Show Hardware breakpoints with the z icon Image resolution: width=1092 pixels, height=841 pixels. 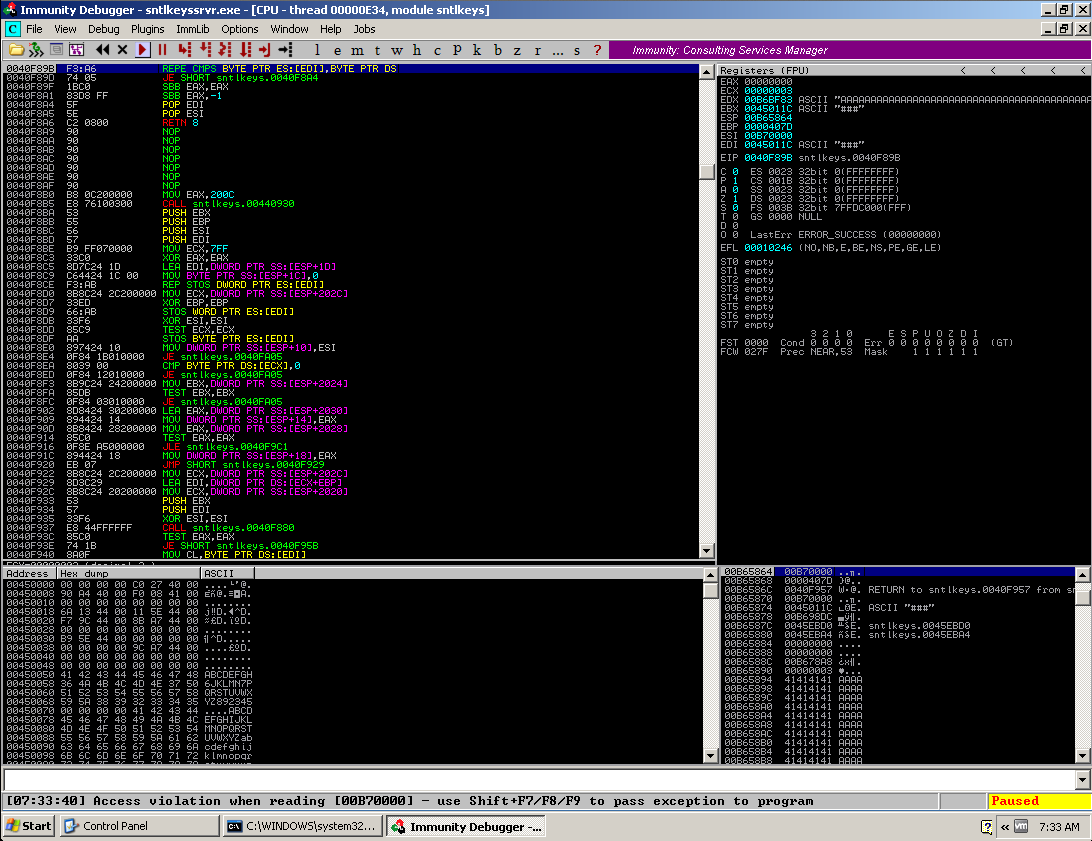517,50
